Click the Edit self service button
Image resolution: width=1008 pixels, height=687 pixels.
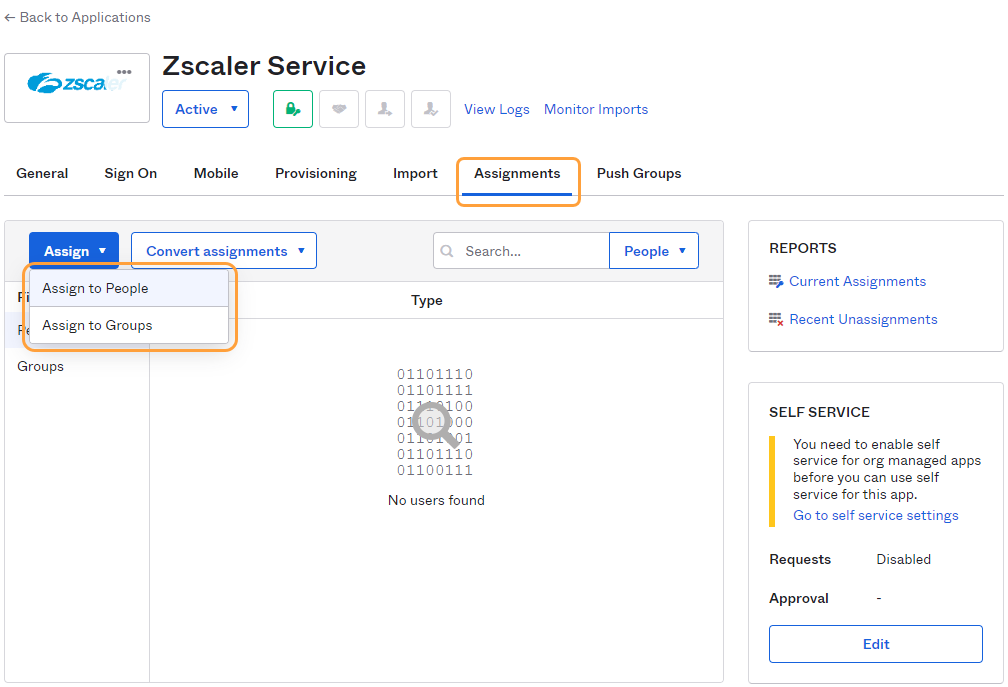click(x=876, y=644)
